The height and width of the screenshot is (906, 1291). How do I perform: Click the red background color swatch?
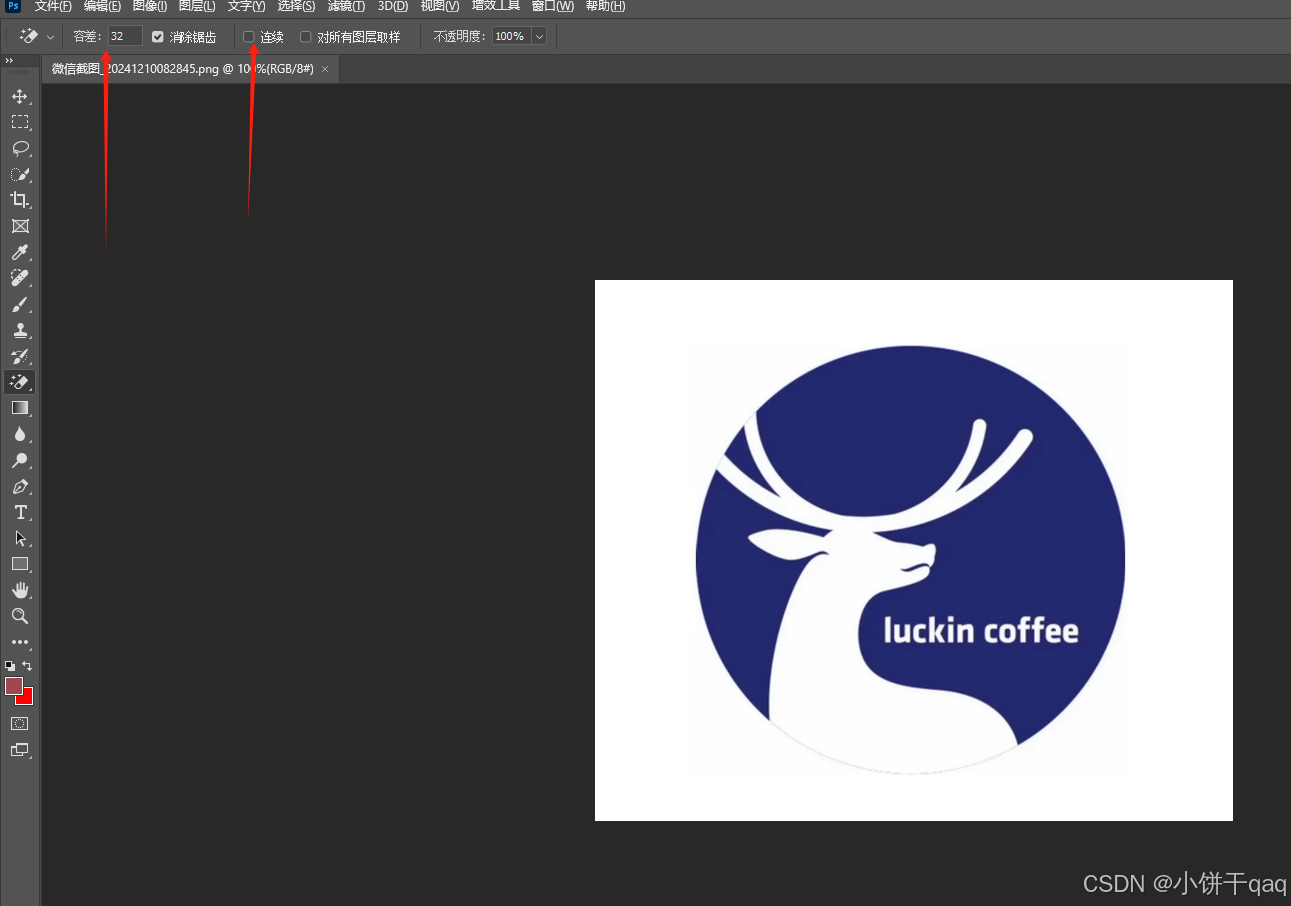27,698
